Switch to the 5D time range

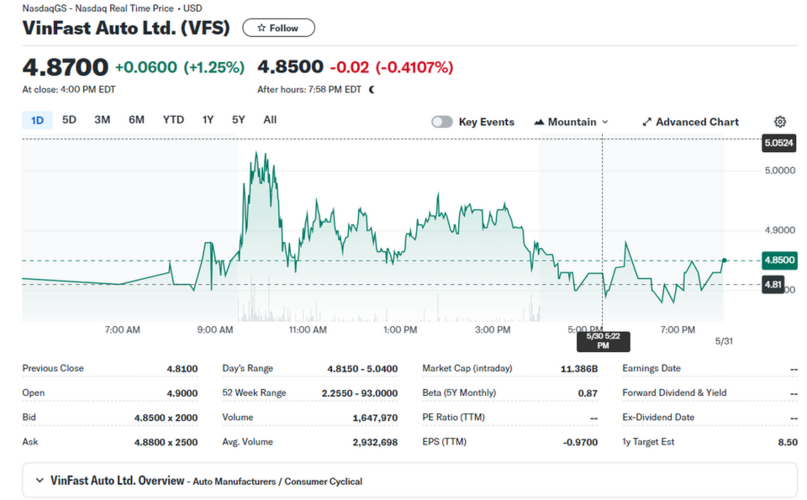point(69,120)
